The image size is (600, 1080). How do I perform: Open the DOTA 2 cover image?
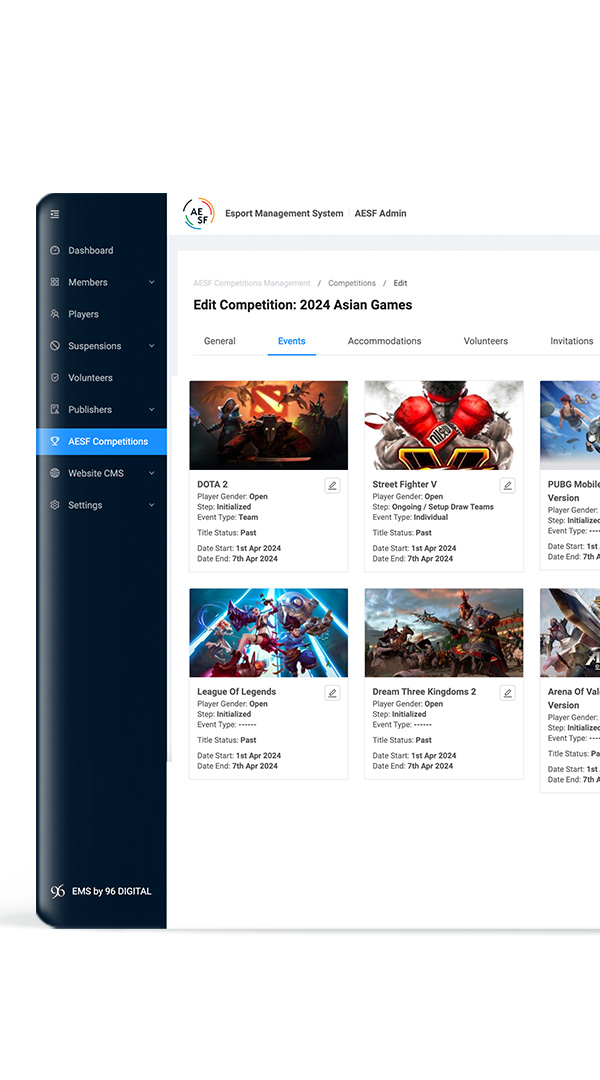269,425
